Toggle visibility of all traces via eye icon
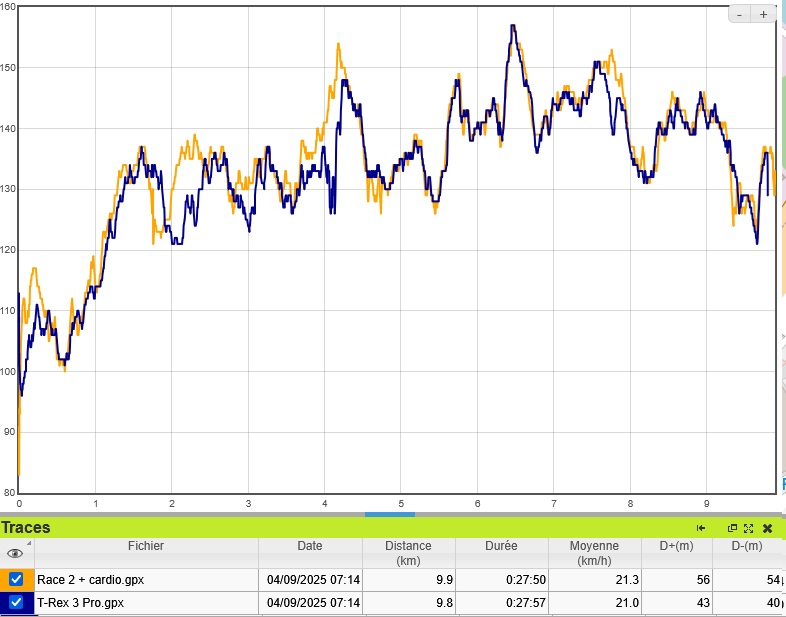Viewport: 786px width, 617px height. click(x=15, y=553)
